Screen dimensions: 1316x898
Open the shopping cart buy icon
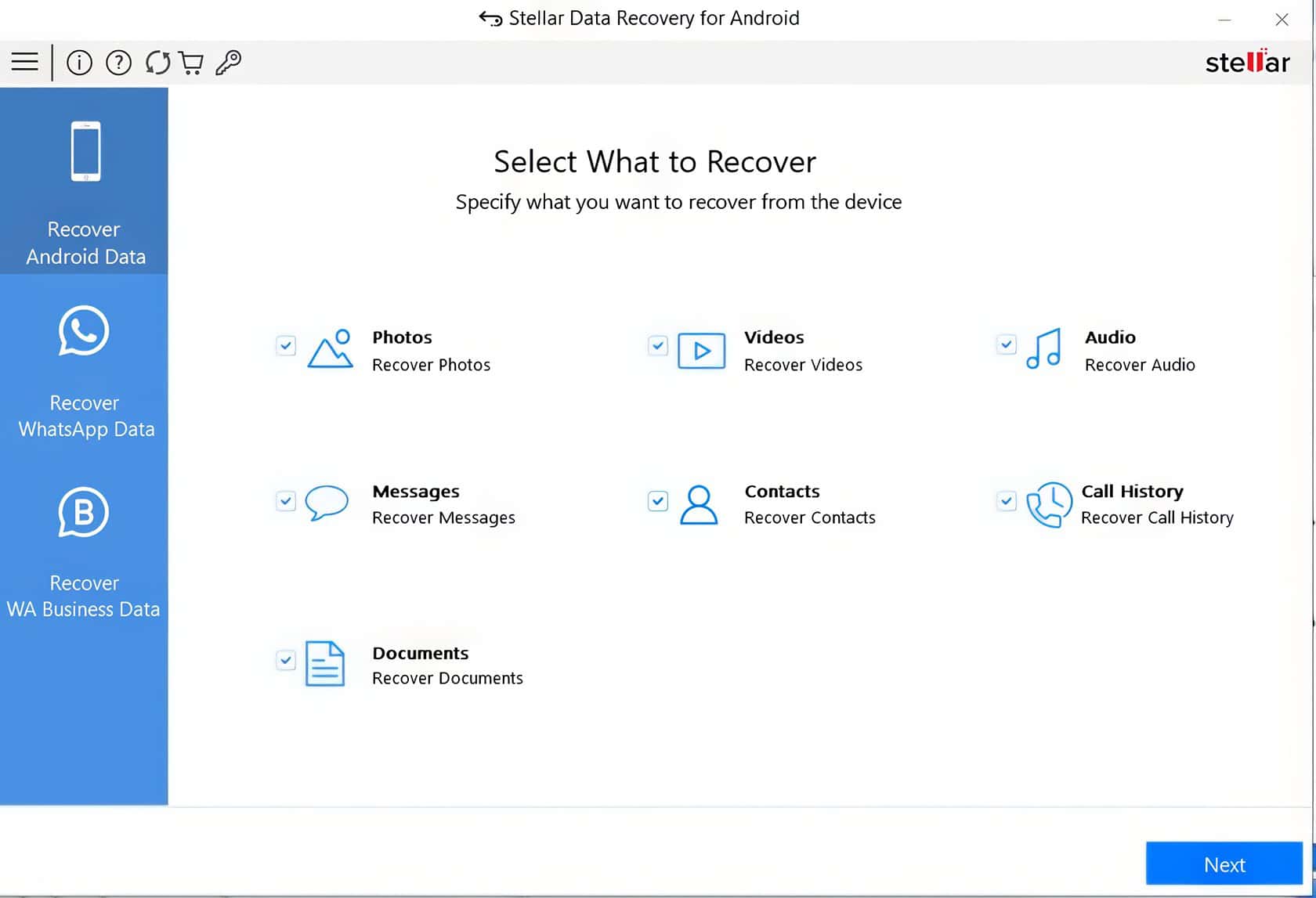point(191,62)
